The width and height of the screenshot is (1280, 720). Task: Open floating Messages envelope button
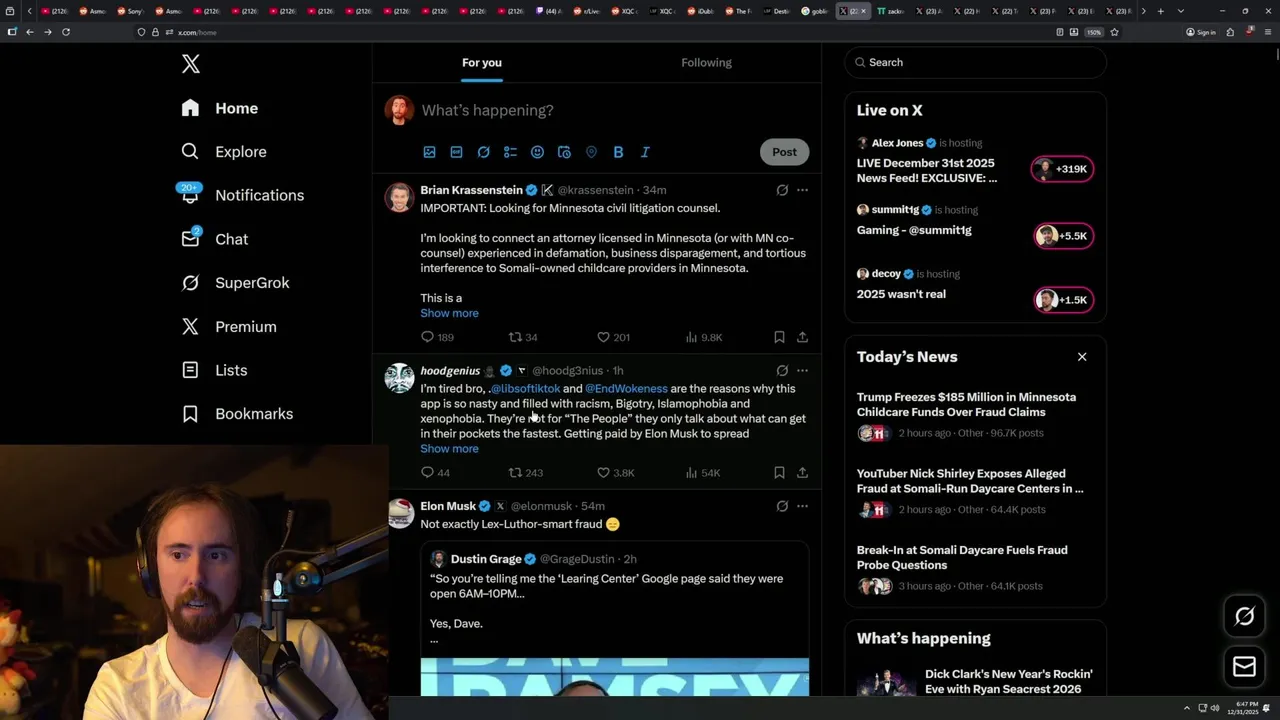pos(1244,667)
